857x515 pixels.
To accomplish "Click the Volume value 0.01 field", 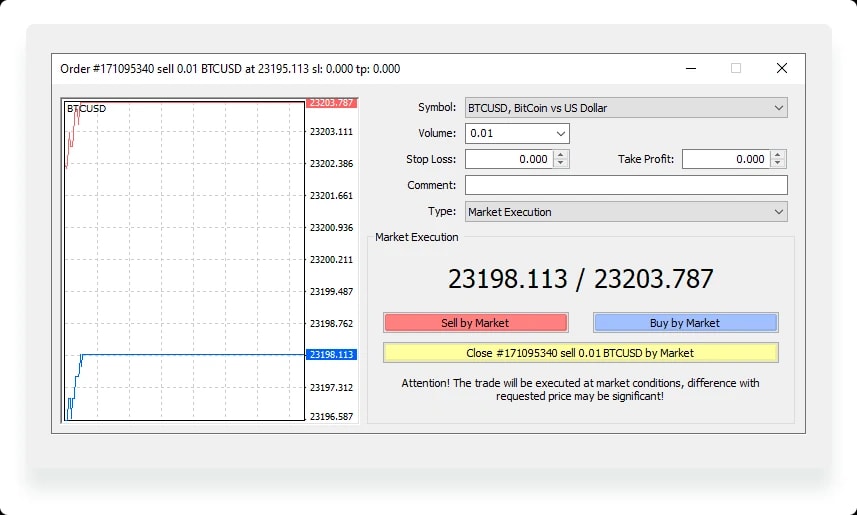I will 509,133.
